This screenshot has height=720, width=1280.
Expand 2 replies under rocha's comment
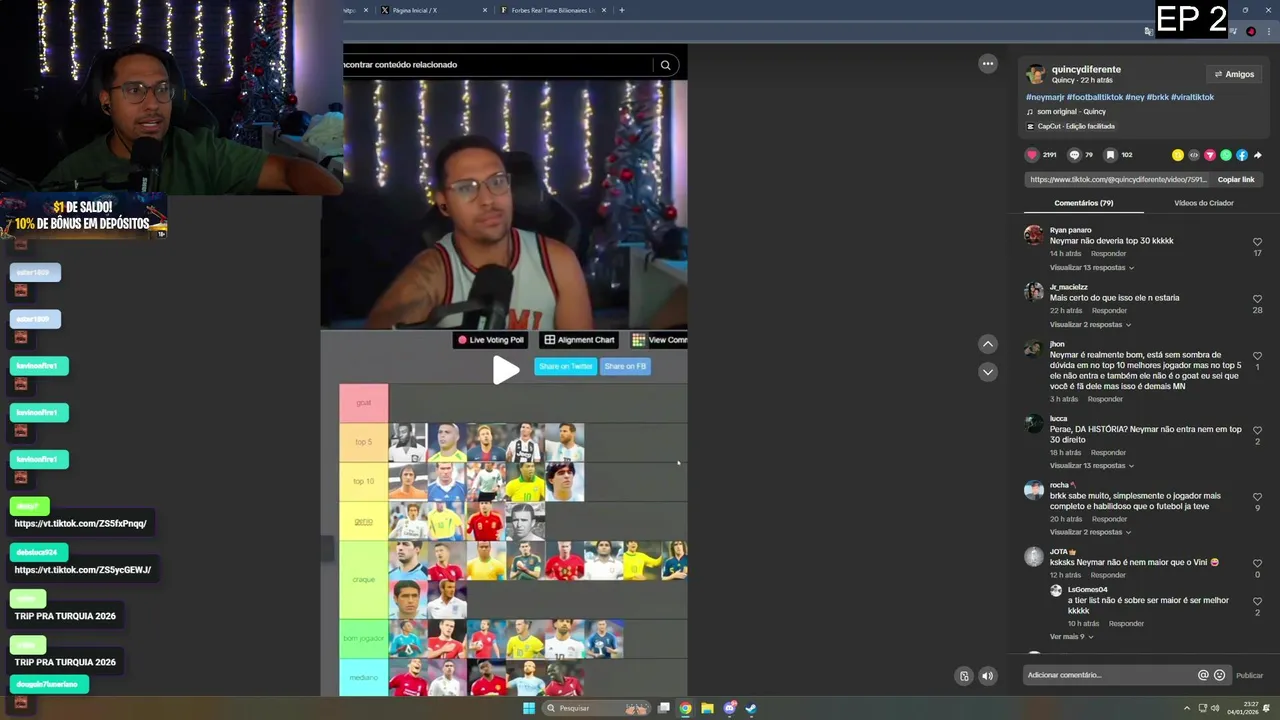point(1090,532)
